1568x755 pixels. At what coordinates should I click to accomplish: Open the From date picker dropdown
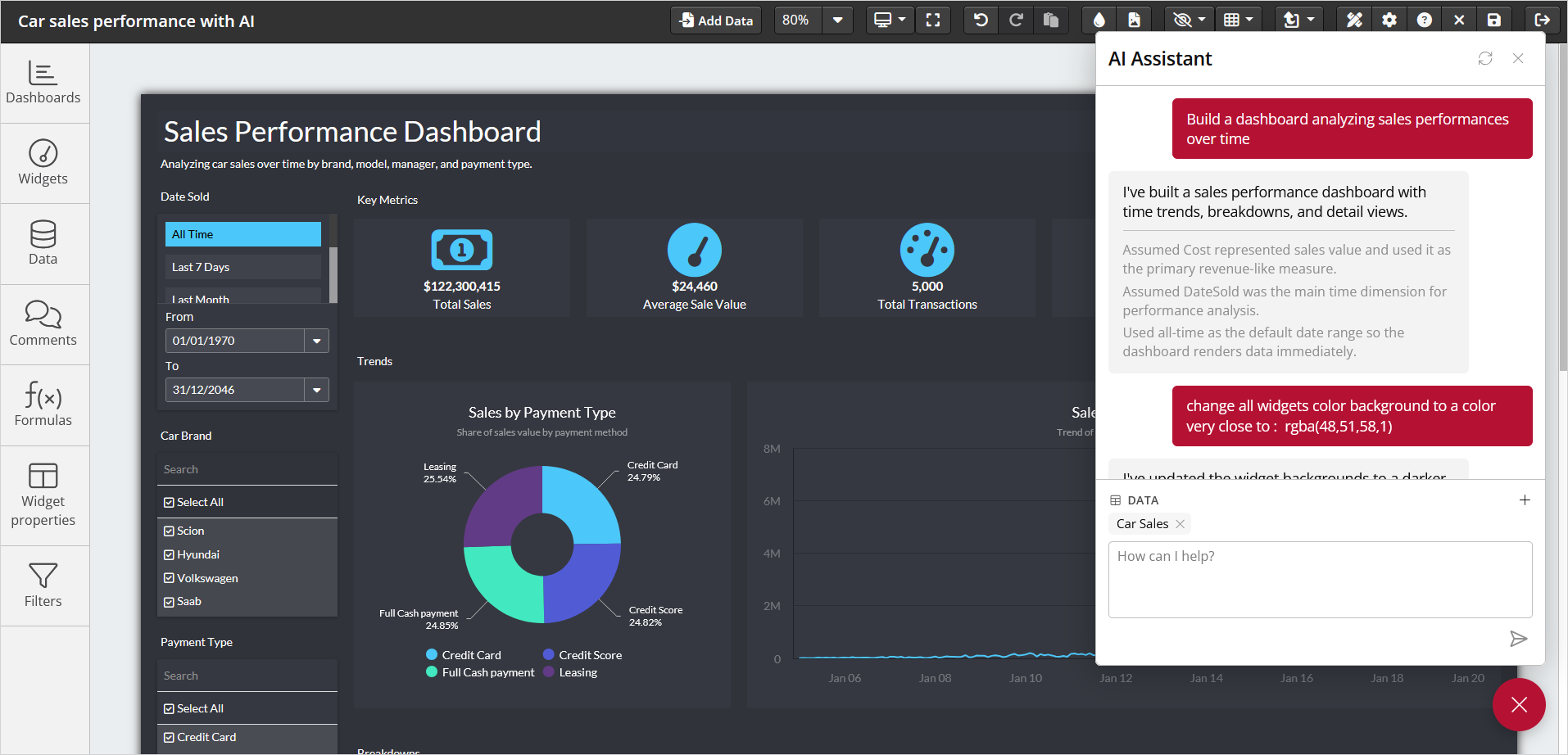pos(317,341)
